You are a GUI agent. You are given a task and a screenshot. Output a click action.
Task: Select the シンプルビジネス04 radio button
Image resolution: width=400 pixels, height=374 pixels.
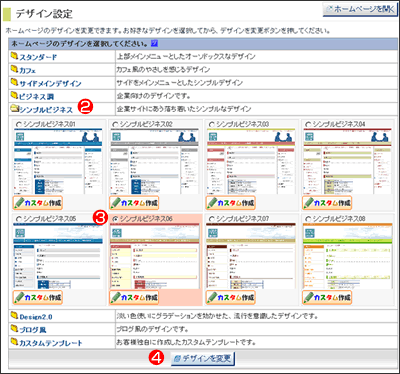(x=308, y=124)
